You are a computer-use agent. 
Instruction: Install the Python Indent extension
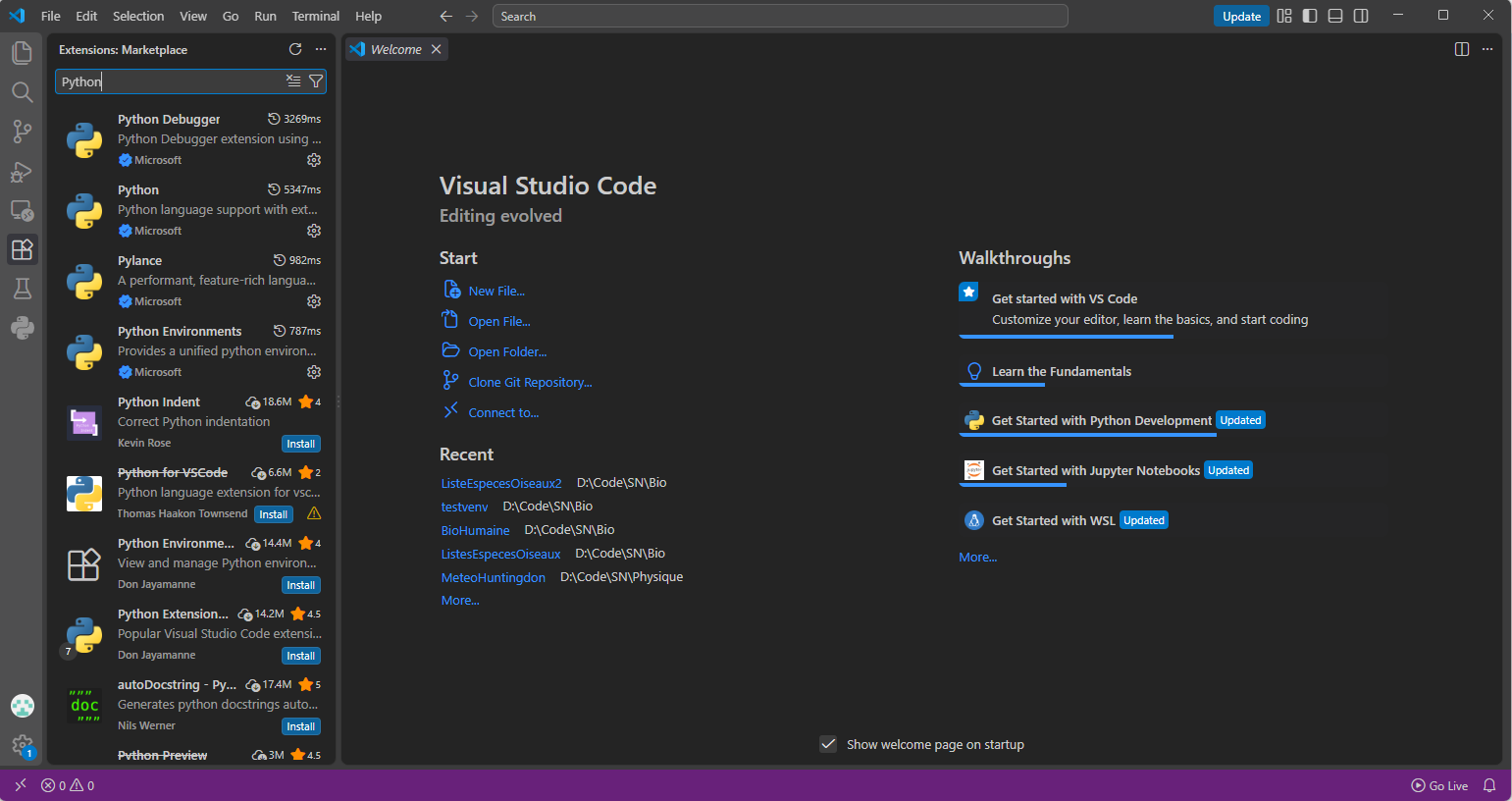(301, 444)
